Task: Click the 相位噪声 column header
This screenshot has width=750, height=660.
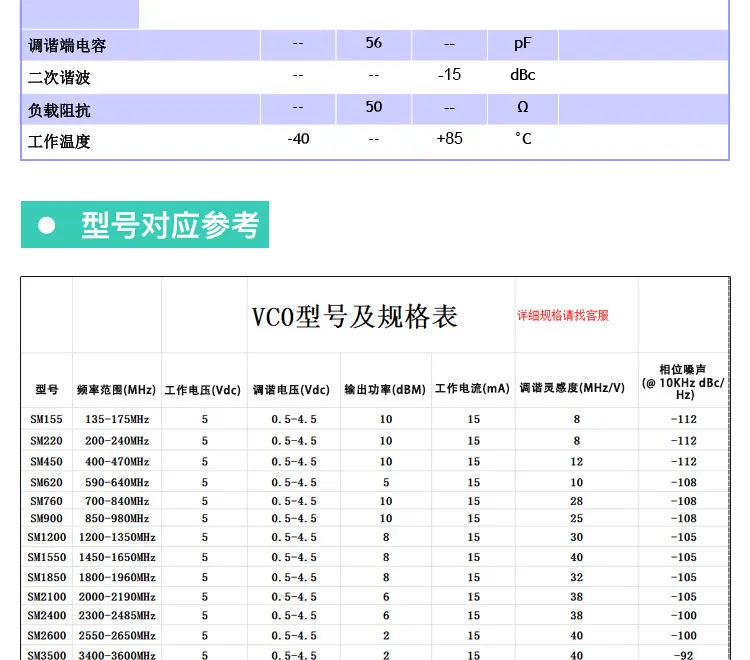Action: click(x=683, y=382)
